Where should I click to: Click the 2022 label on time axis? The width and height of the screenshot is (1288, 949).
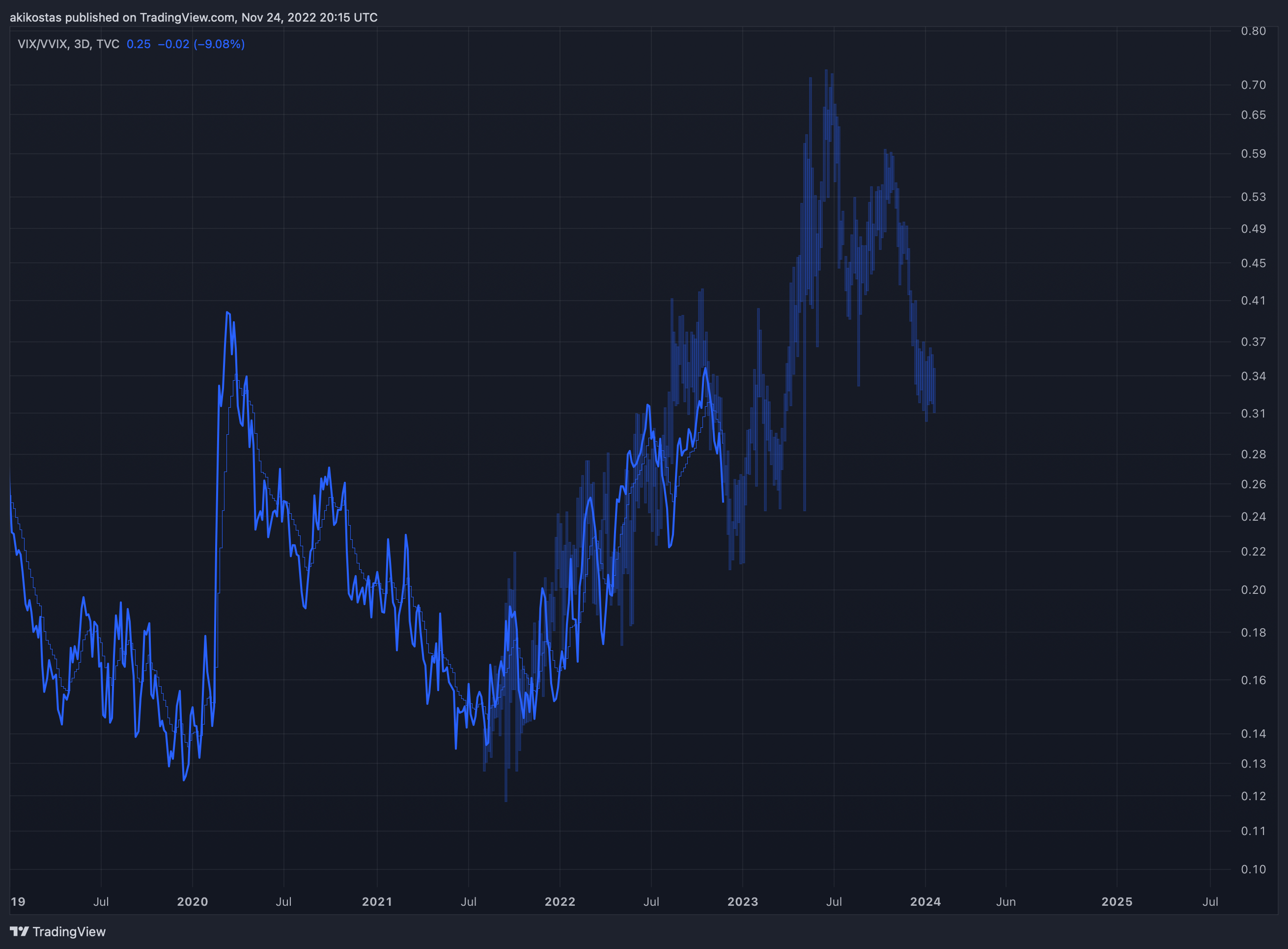560,901
